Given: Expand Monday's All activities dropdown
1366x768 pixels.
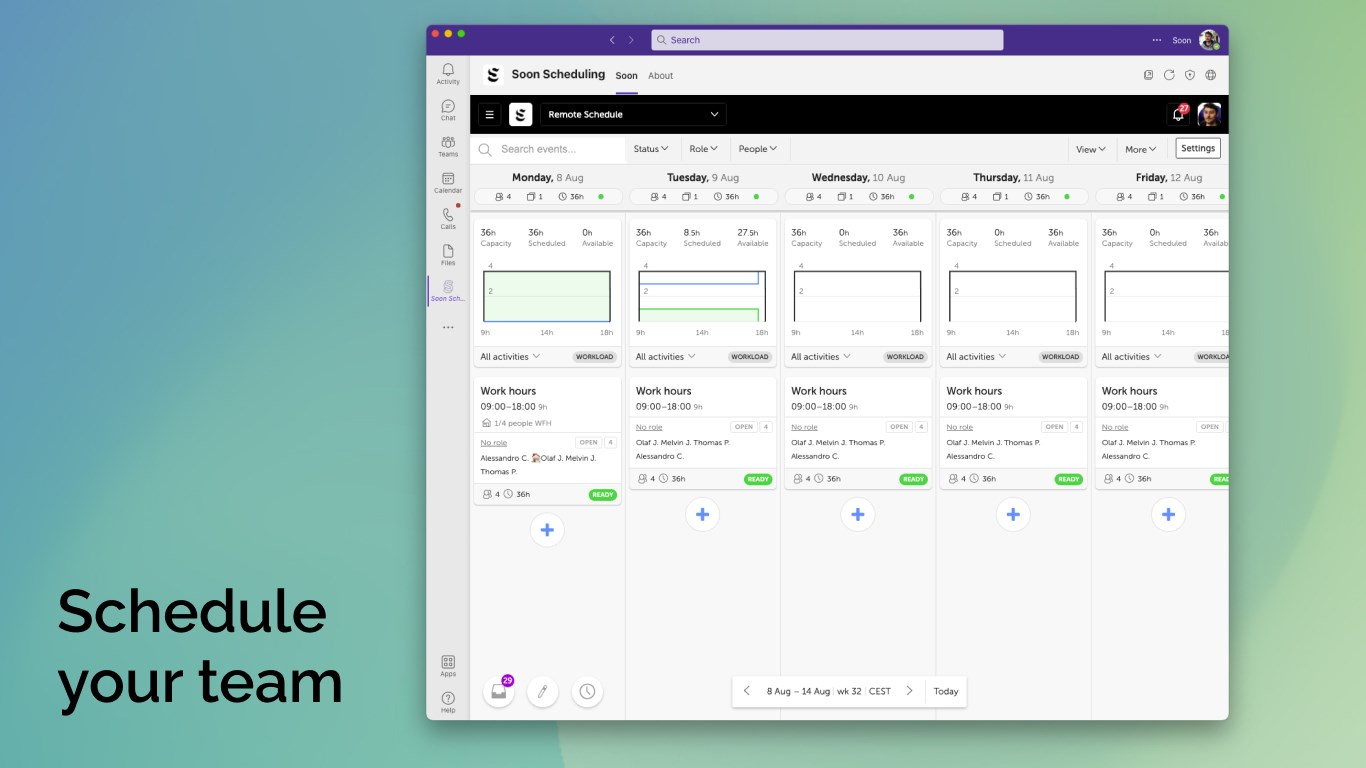Looking at the screenshot, I should coord(510,357).
